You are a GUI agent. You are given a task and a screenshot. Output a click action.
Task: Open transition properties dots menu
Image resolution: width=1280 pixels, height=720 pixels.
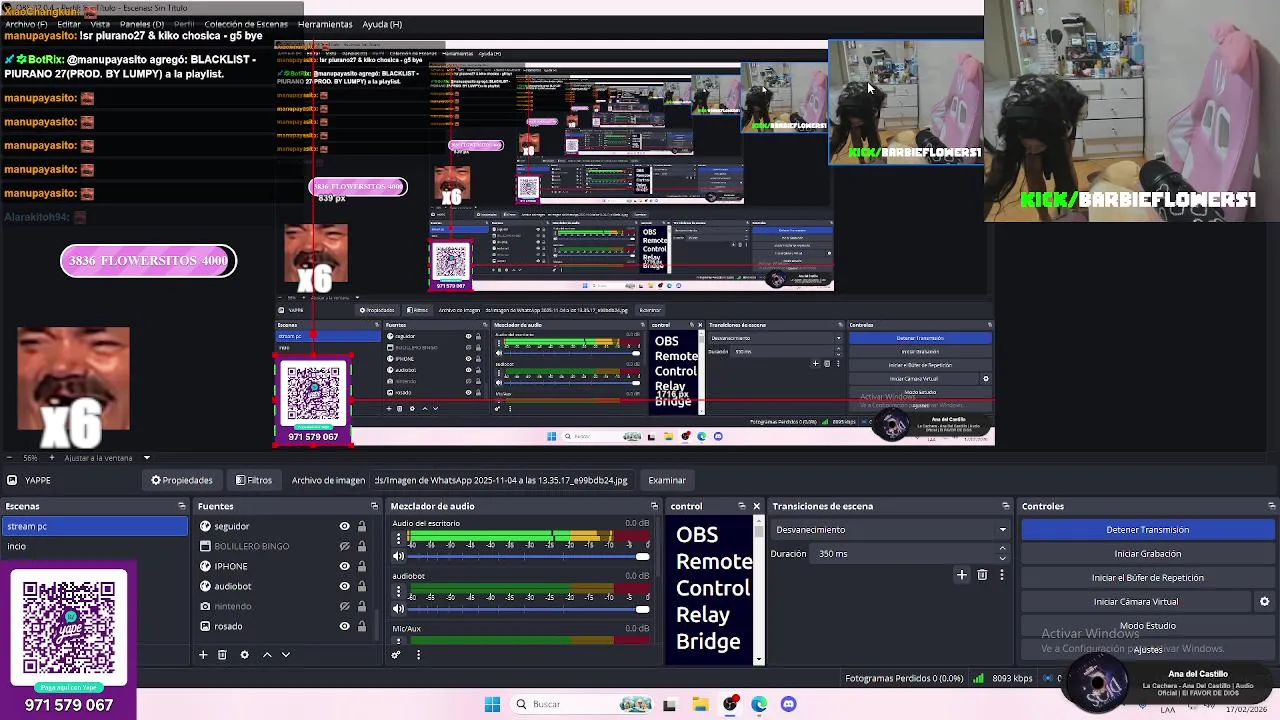click(x=1001, y=574)
